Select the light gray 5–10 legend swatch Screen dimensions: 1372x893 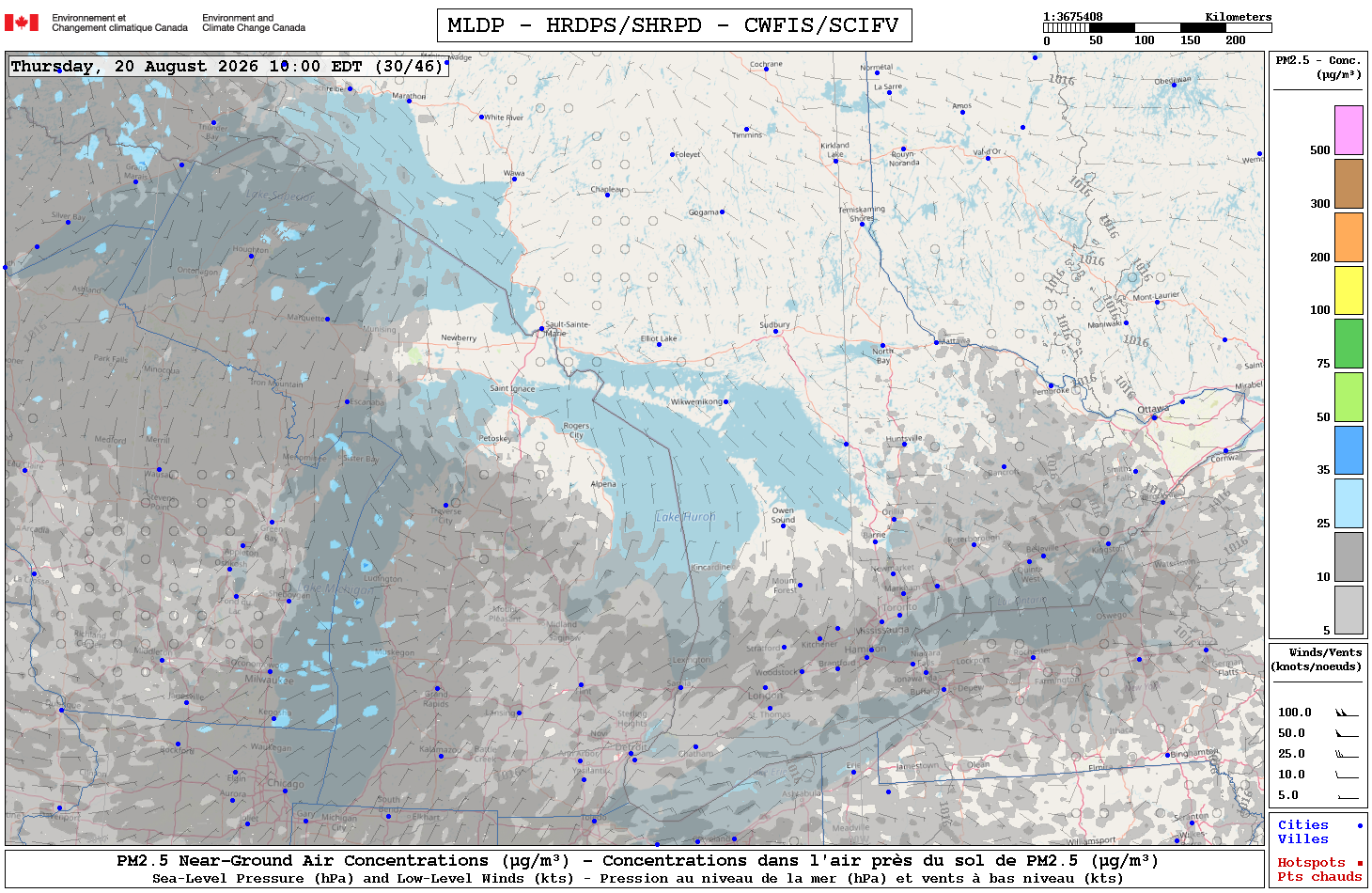pyautogui.click(x=1349, y=610)
